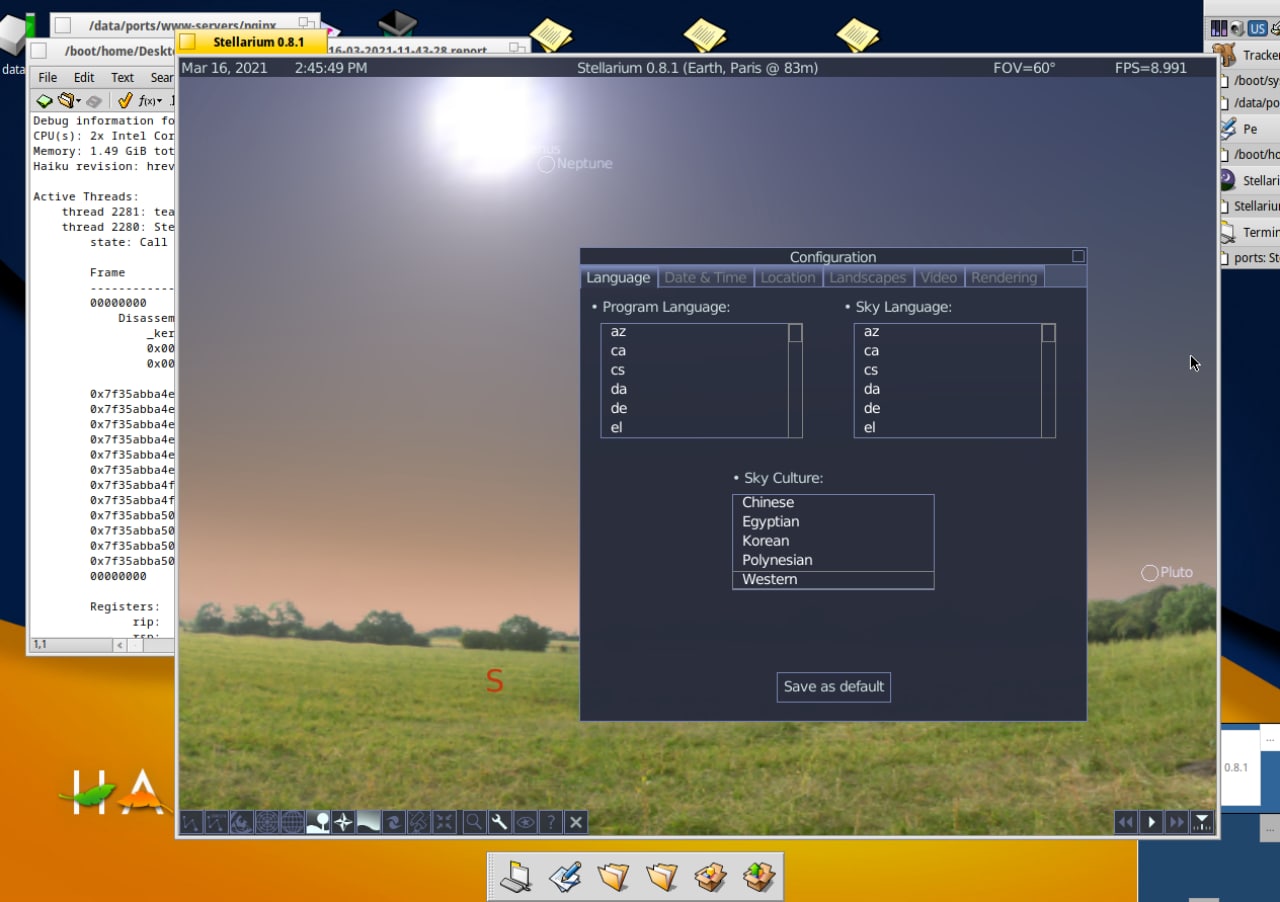The image size is (1280, 902).
Task: Click US keyboard layout tray icon
Action: pyautogui.click(x=1258, y=28)
